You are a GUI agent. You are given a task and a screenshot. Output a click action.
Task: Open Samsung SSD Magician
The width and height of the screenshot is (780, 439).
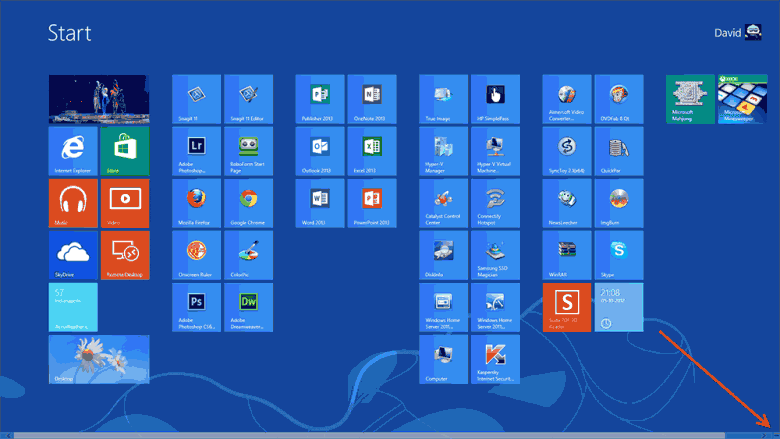(495, 255)
